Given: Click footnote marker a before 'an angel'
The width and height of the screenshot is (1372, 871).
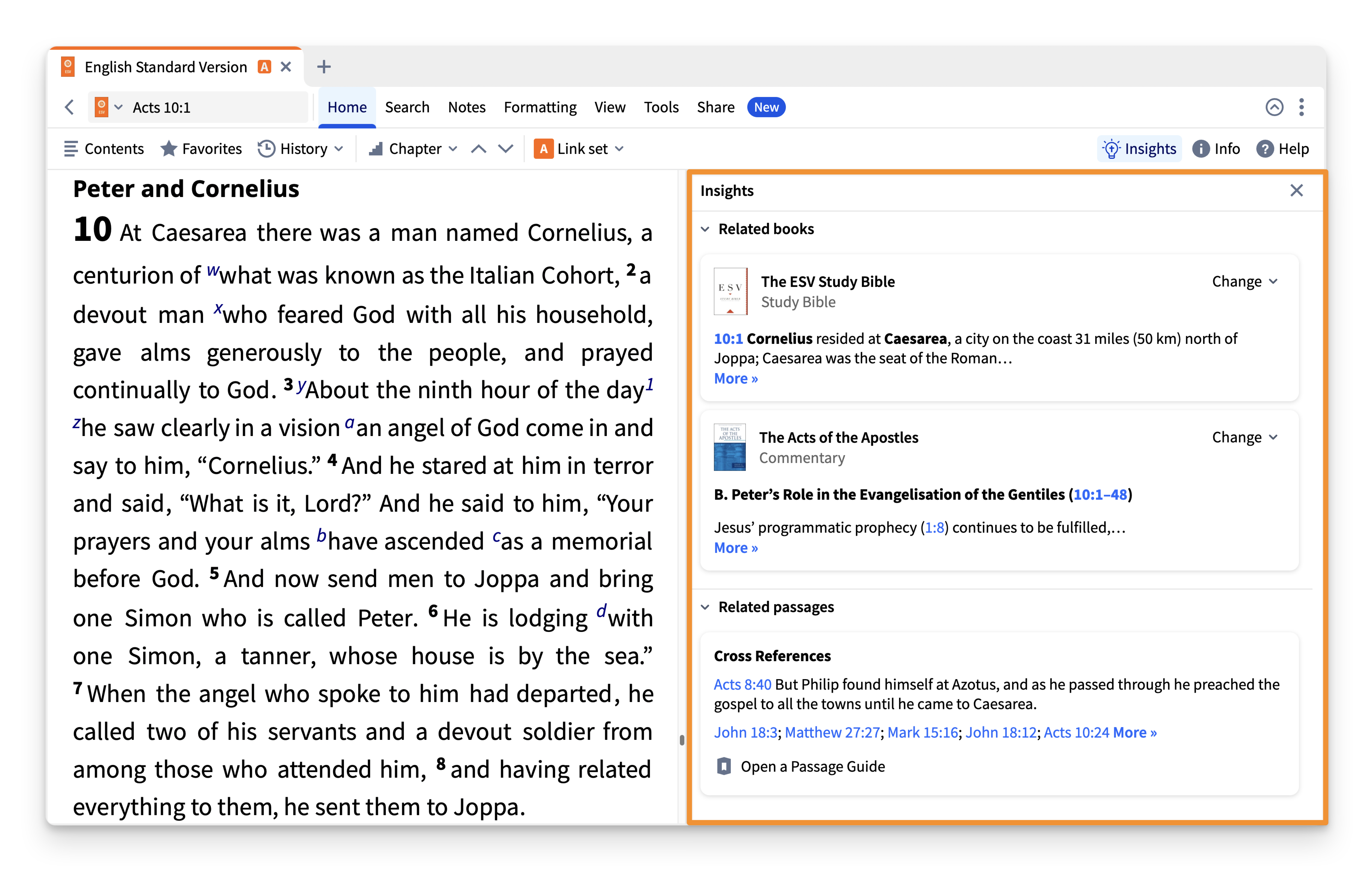Looking at the screenshot, I should tap(349, 423).
